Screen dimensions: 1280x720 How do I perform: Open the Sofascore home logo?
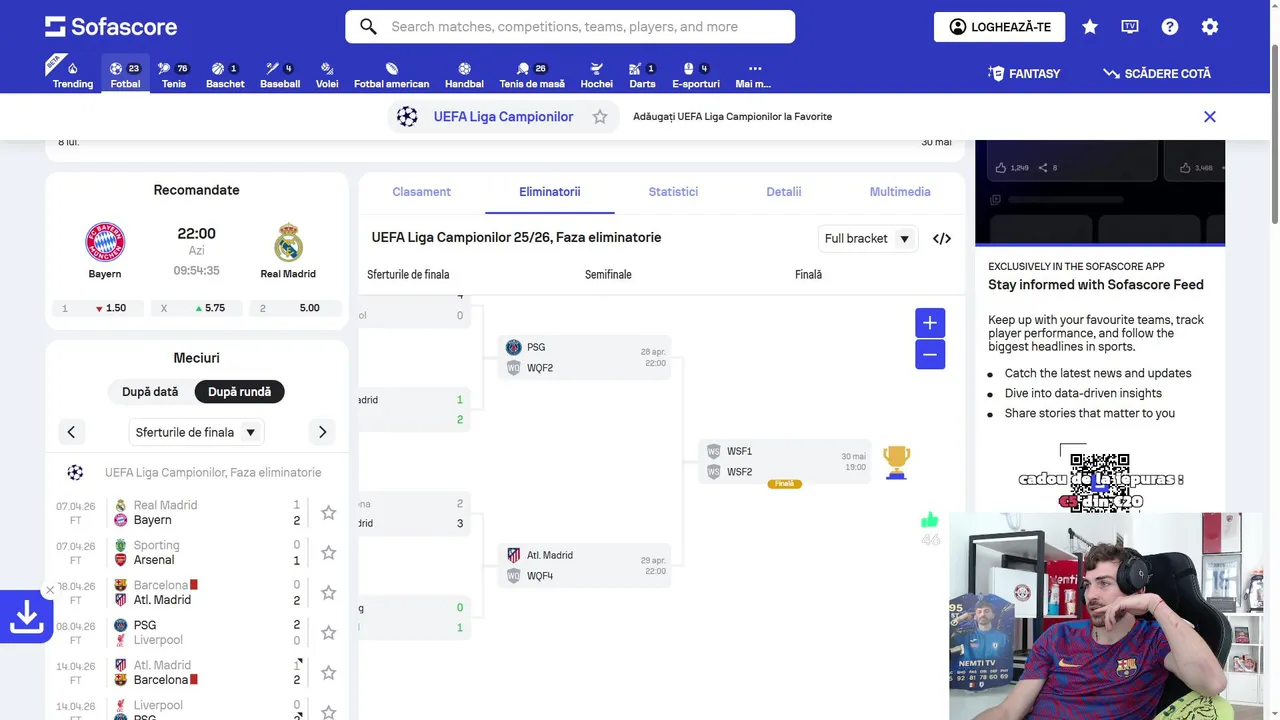pyautogui.click(x=111, y=27)
